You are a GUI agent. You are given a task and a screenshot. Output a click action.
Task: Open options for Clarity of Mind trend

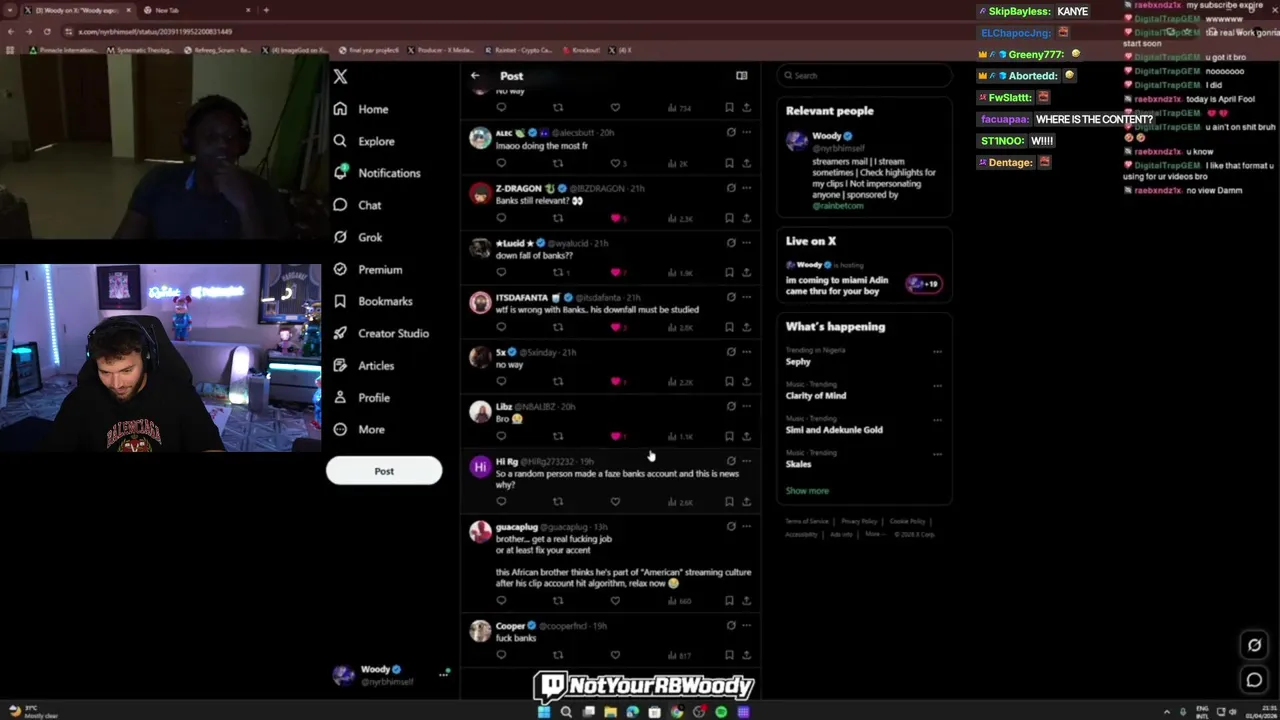[x=937, y=385]
